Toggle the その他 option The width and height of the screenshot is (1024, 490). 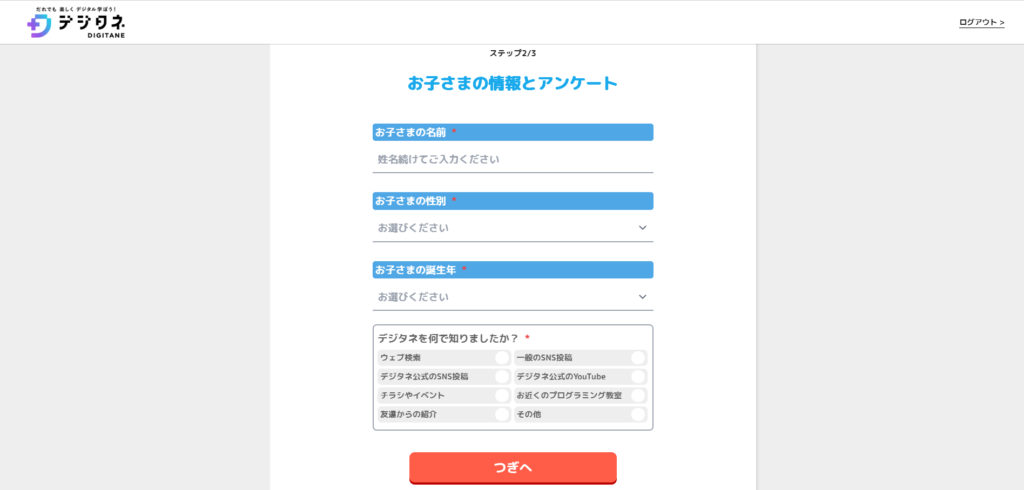[x=581, y=415]
